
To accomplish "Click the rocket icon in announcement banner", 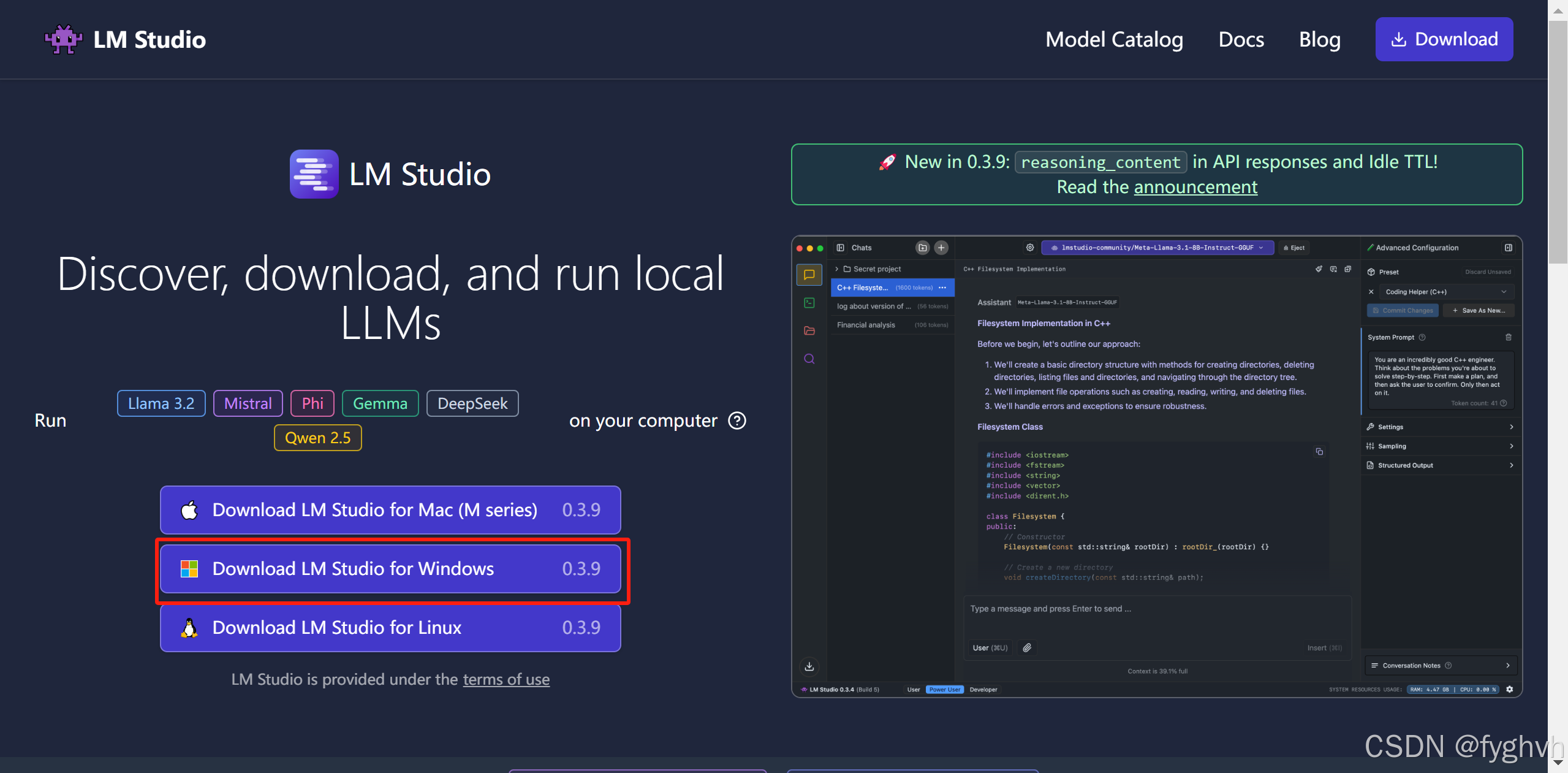I will 887,162.
